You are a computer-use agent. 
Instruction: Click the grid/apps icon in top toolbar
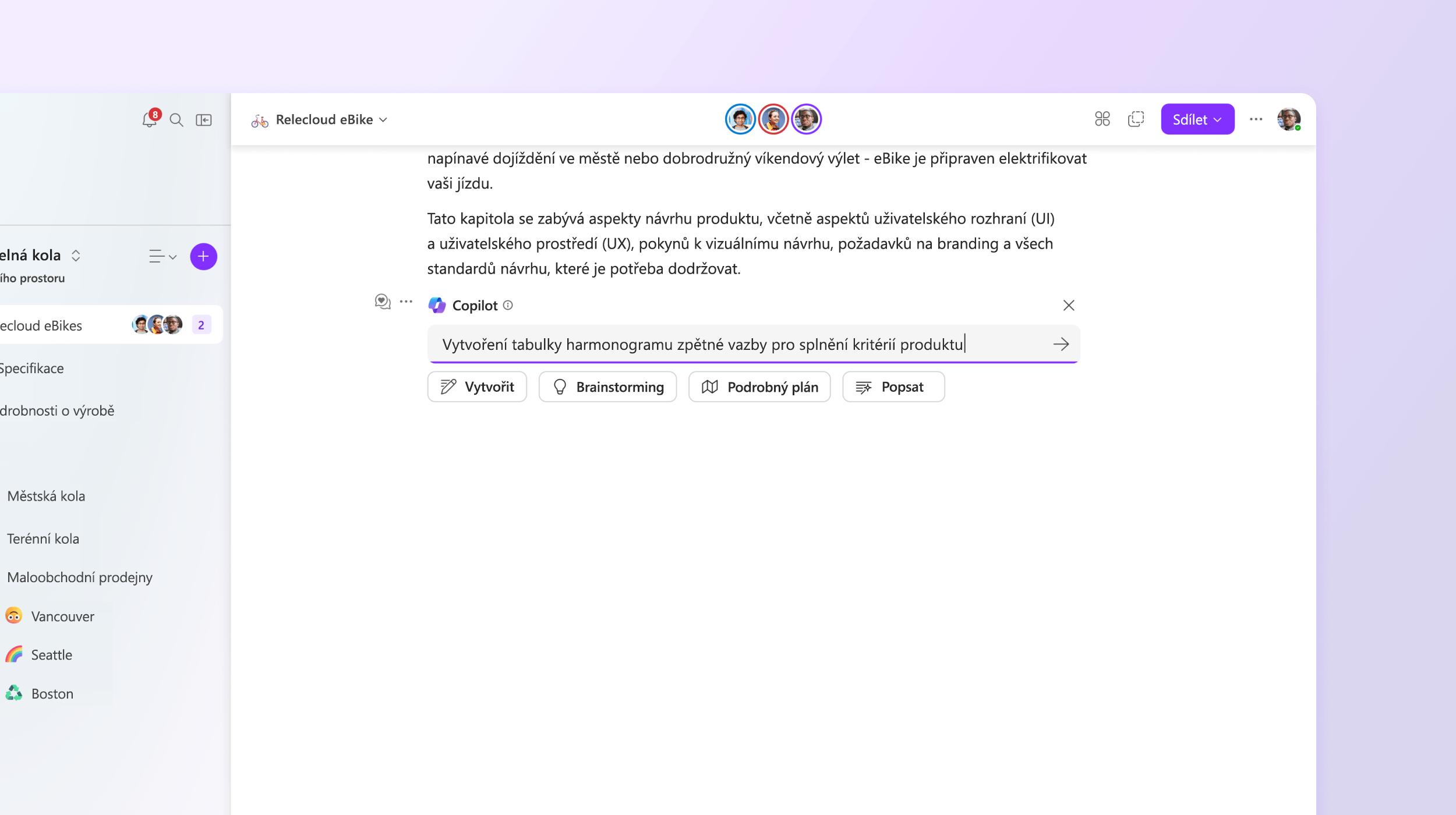point(1101,119)
